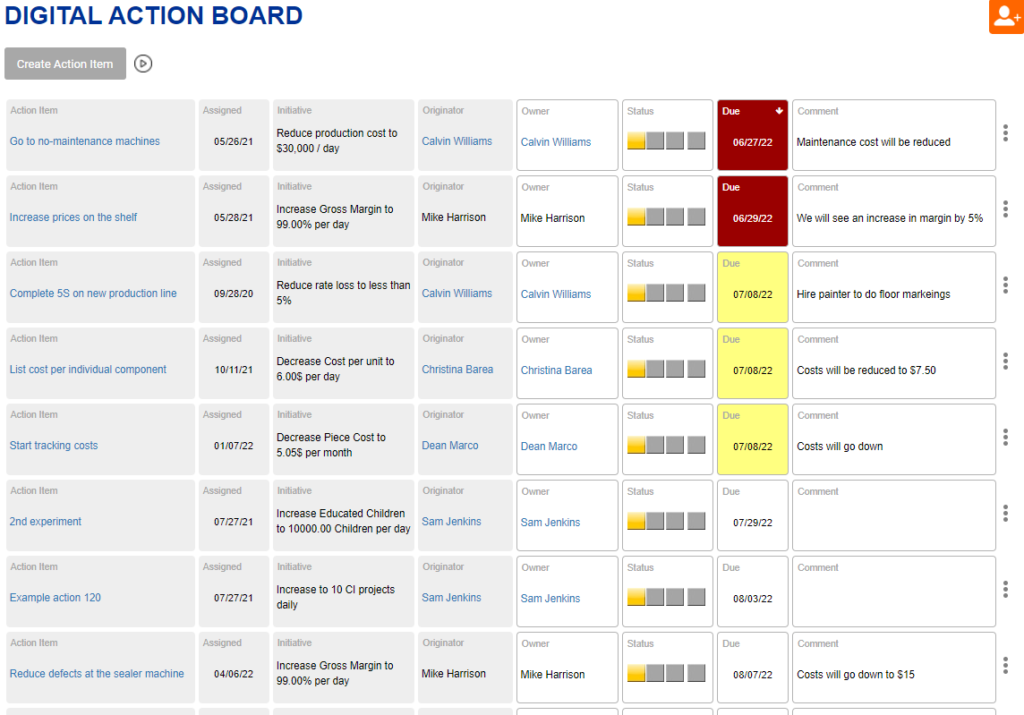Click third status block in Increase prices row
The height and width of the screenshot is (715, 1024).
click(676, 217)
